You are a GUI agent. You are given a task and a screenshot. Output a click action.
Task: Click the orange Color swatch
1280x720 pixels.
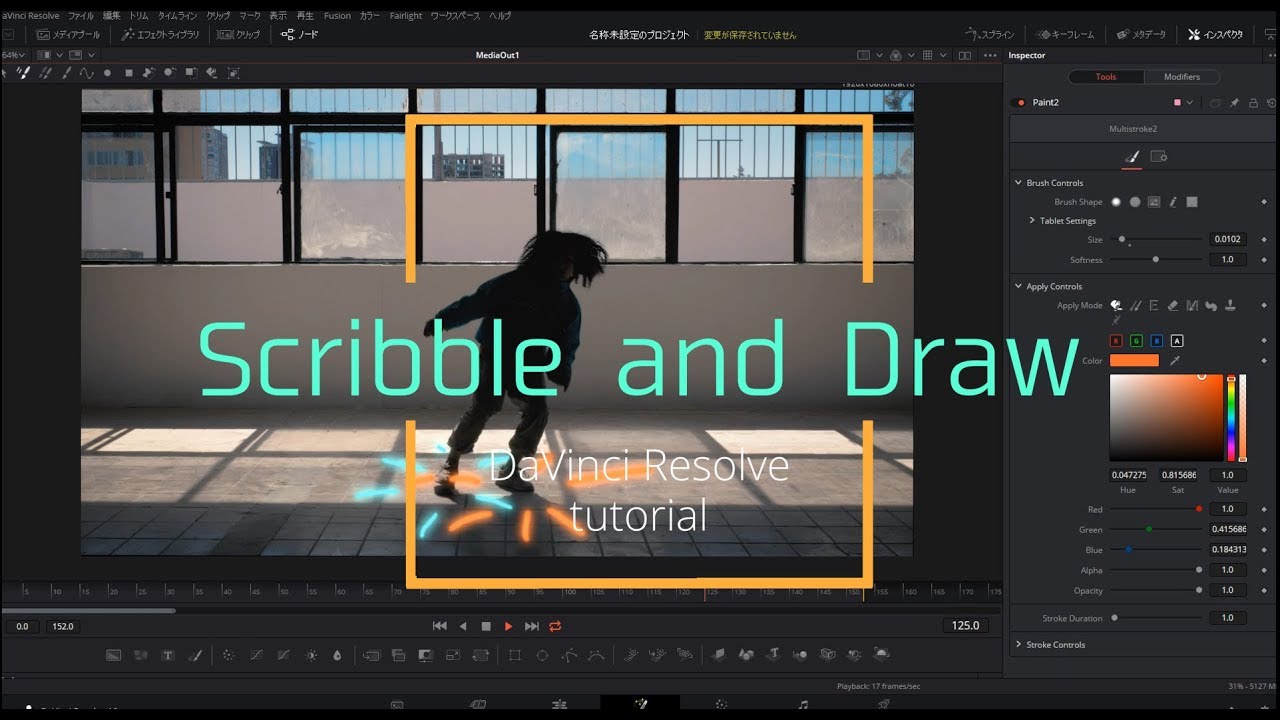(1134, 360)
